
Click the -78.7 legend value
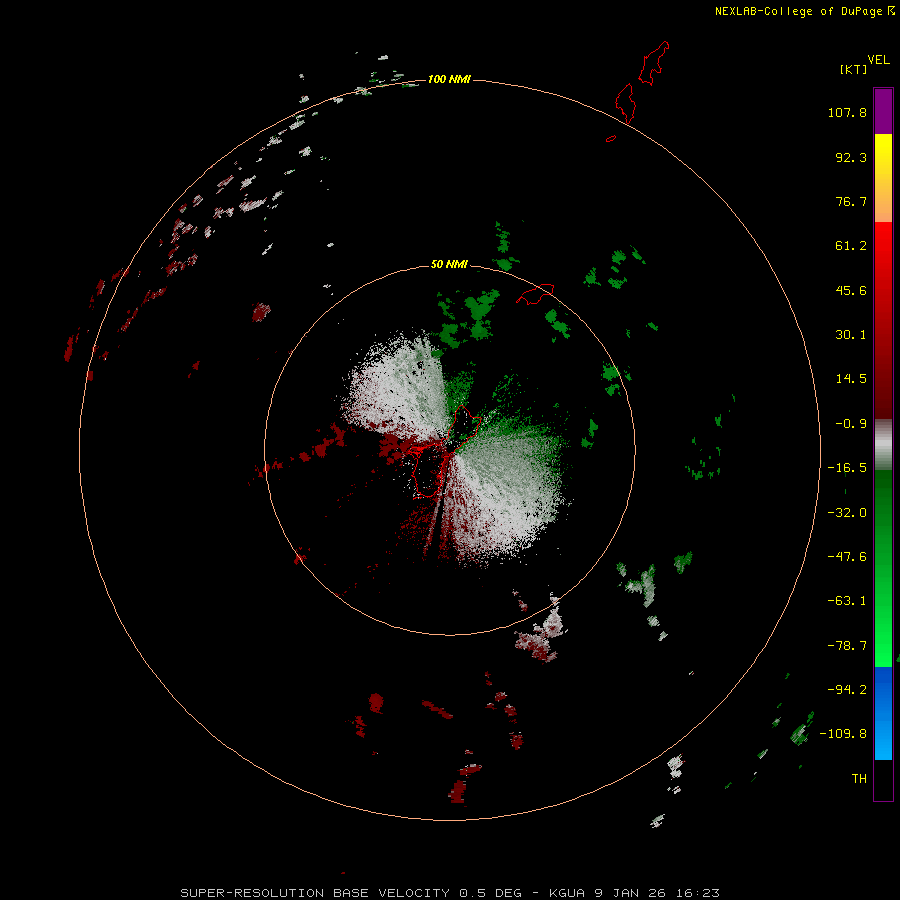(x=847, y=646)
